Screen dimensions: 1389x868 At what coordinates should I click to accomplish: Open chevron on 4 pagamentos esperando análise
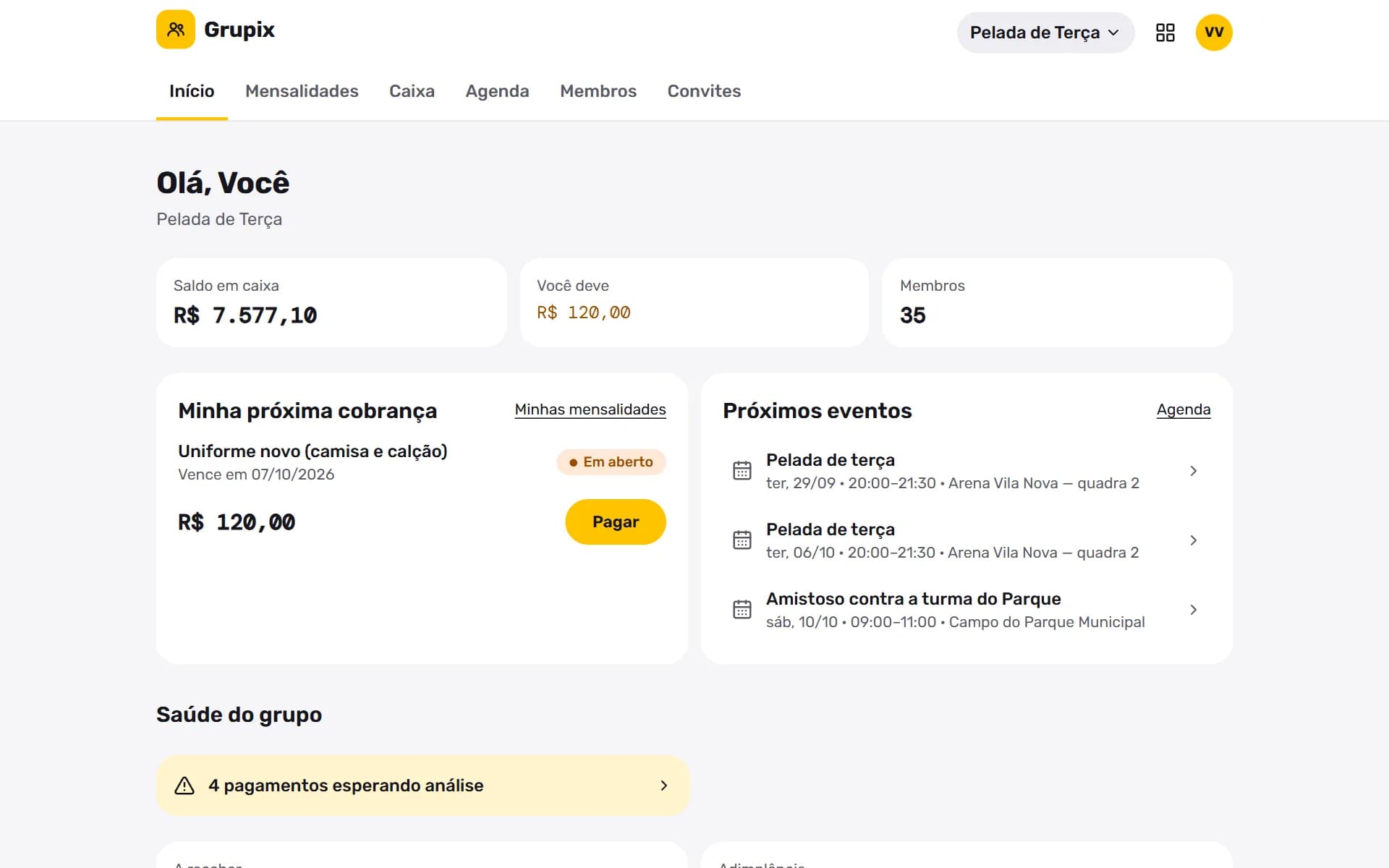click(x=664, y=786)
